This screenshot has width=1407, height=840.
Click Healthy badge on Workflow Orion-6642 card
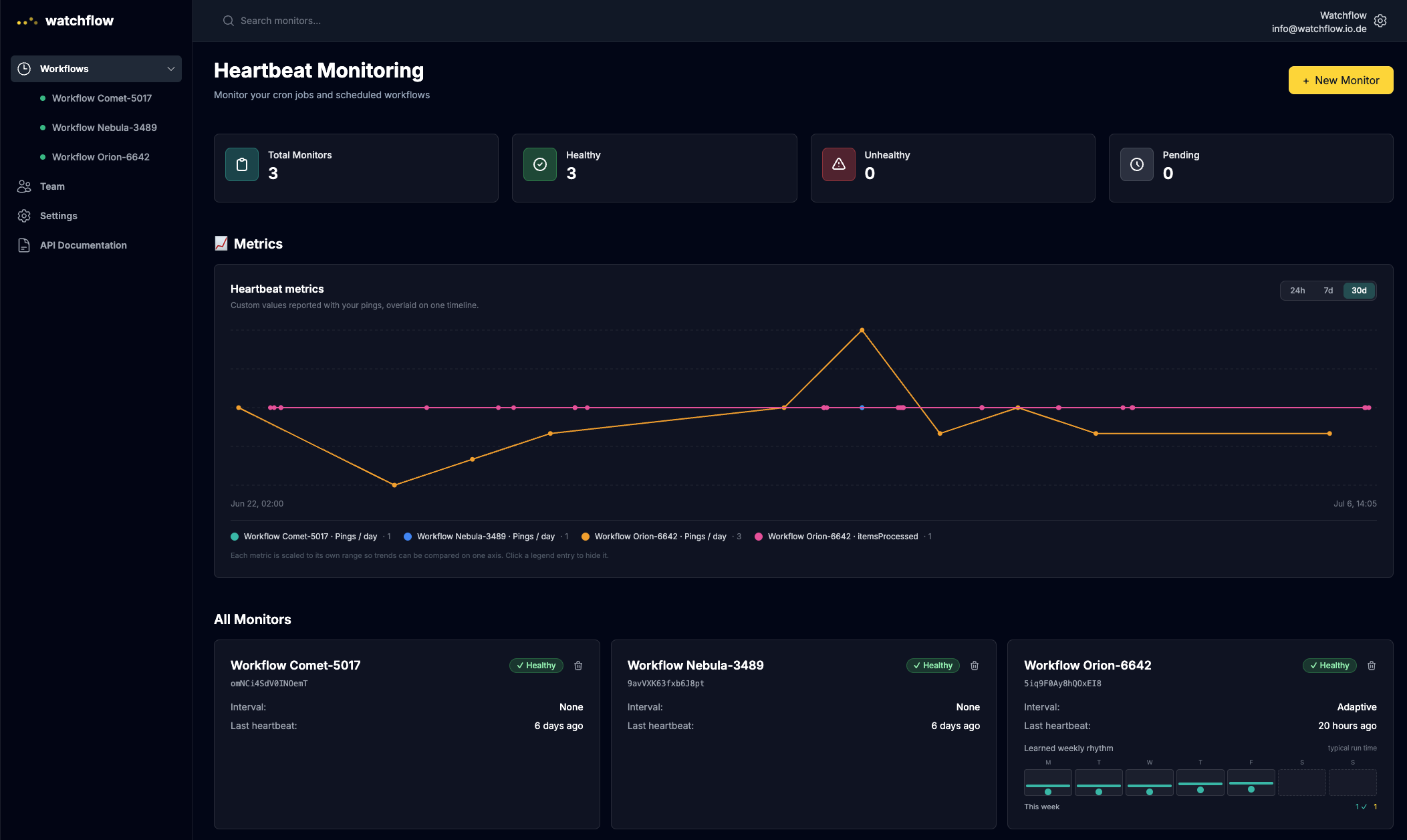1330,666
